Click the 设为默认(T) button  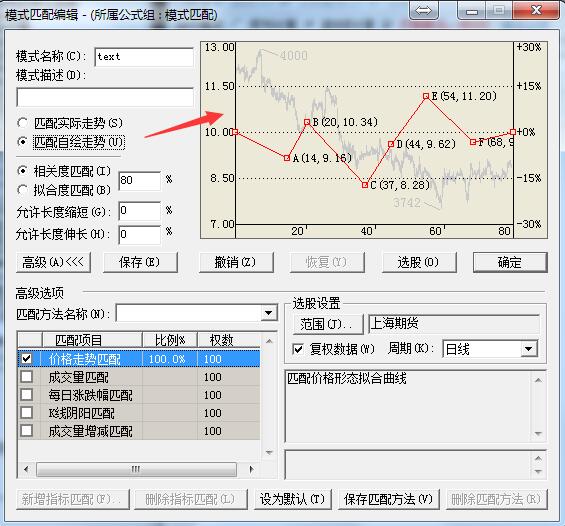pyautogui.click(x=292, y=499)
